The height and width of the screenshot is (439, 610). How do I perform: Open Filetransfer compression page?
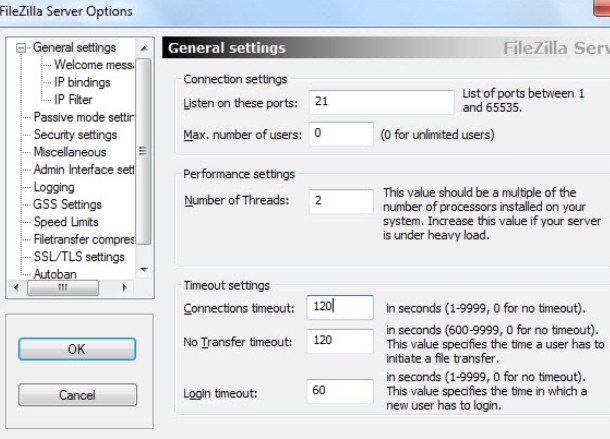coord(84,239)
